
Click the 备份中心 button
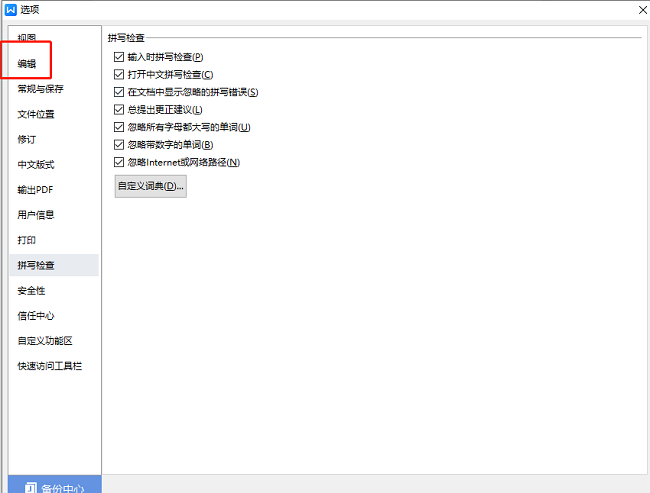[x=54, y=485]
